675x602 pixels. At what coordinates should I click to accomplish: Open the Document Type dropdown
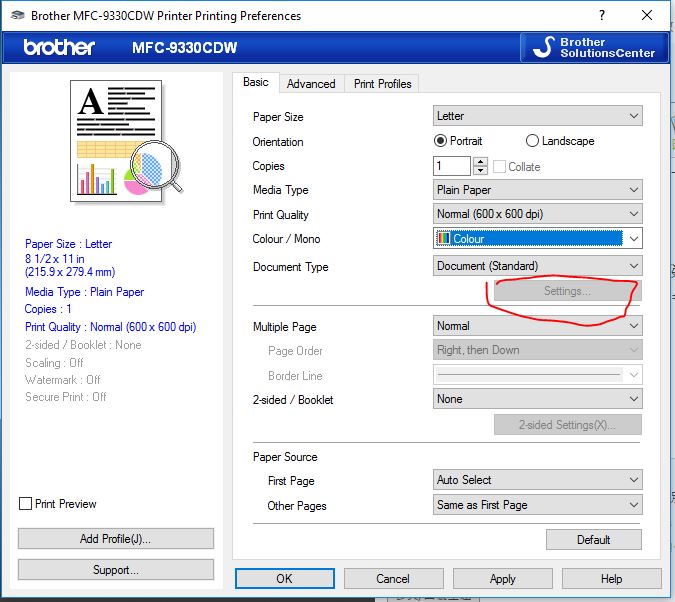pos(538,266)
